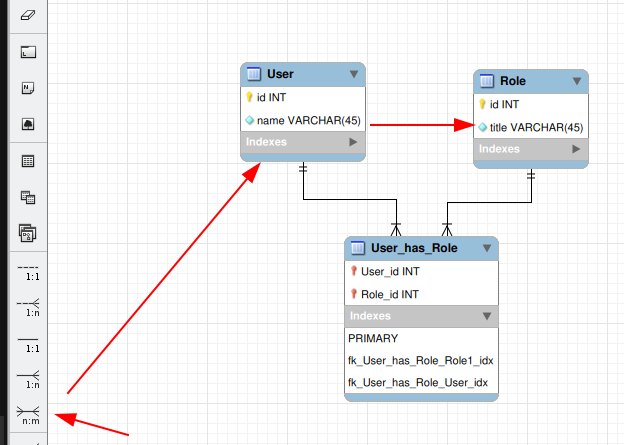
Task: Select the Eraser tool
Action: click(x=27, y=15)
